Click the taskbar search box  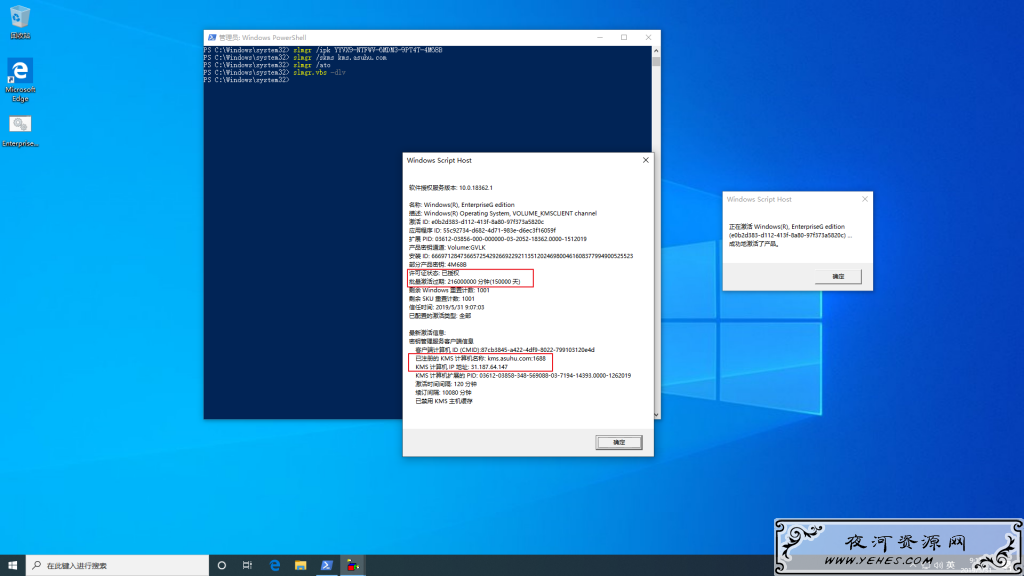pos(118,565)
